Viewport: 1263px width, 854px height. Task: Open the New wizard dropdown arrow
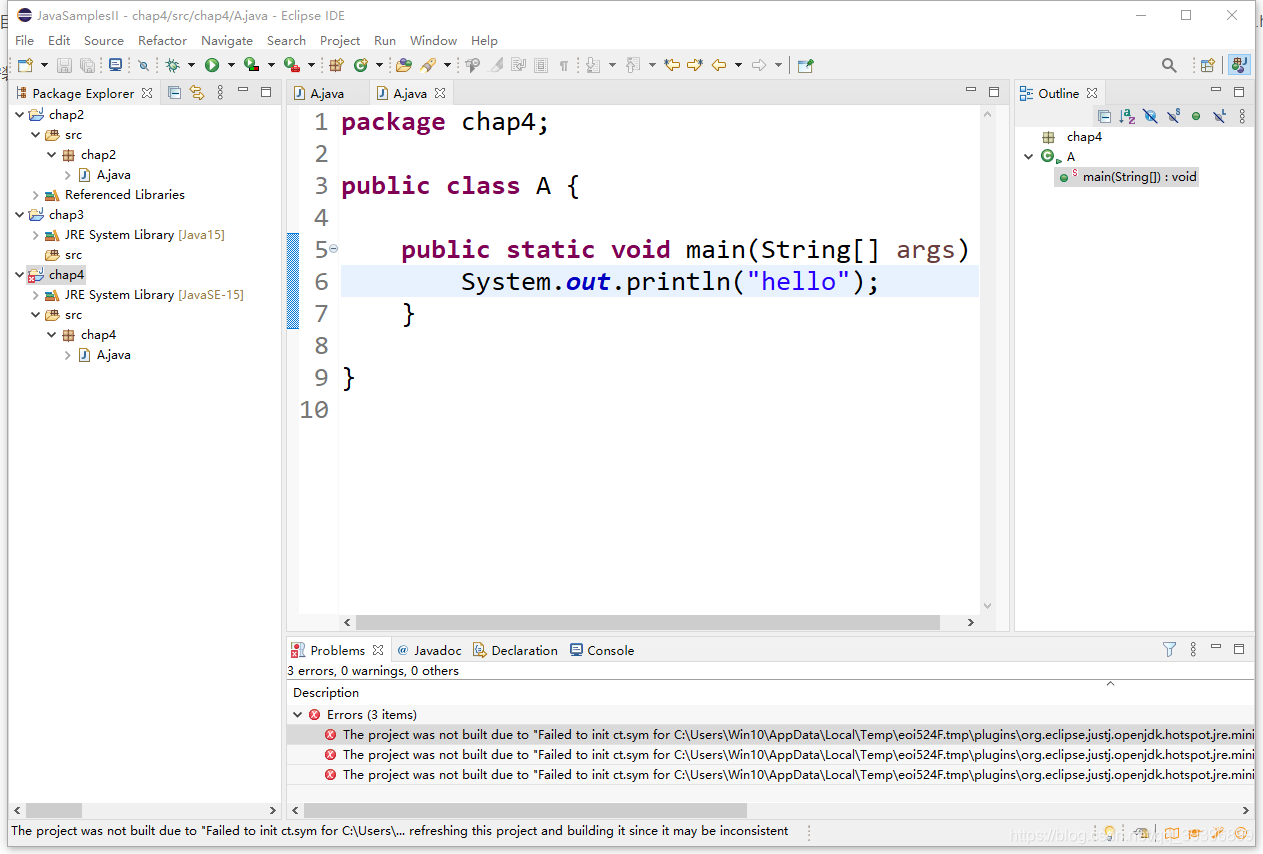coord(43,65)
